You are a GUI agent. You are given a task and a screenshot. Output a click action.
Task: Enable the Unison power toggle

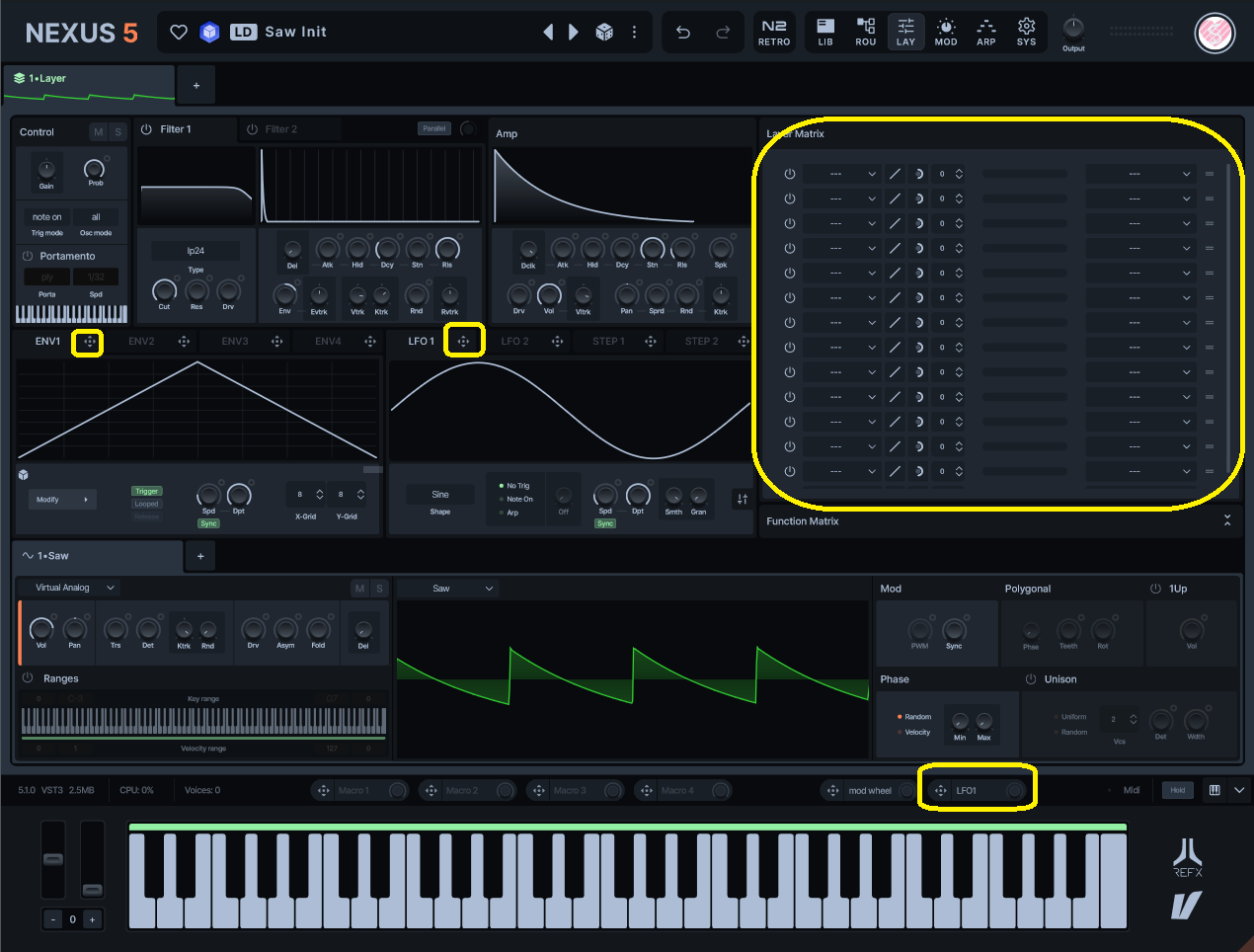pos(1031,679)
